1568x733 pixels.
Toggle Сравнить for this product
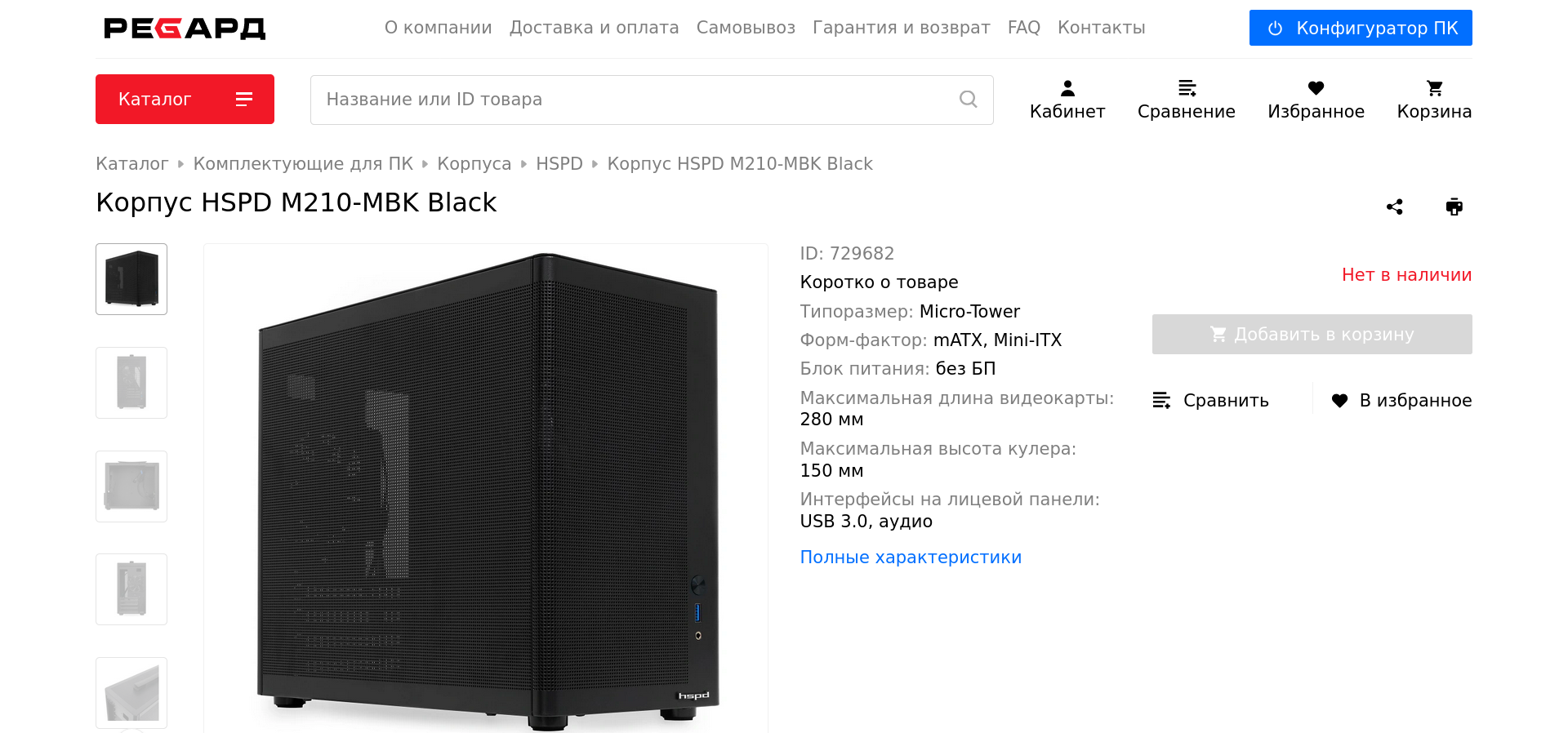(x=1210, y=400)
